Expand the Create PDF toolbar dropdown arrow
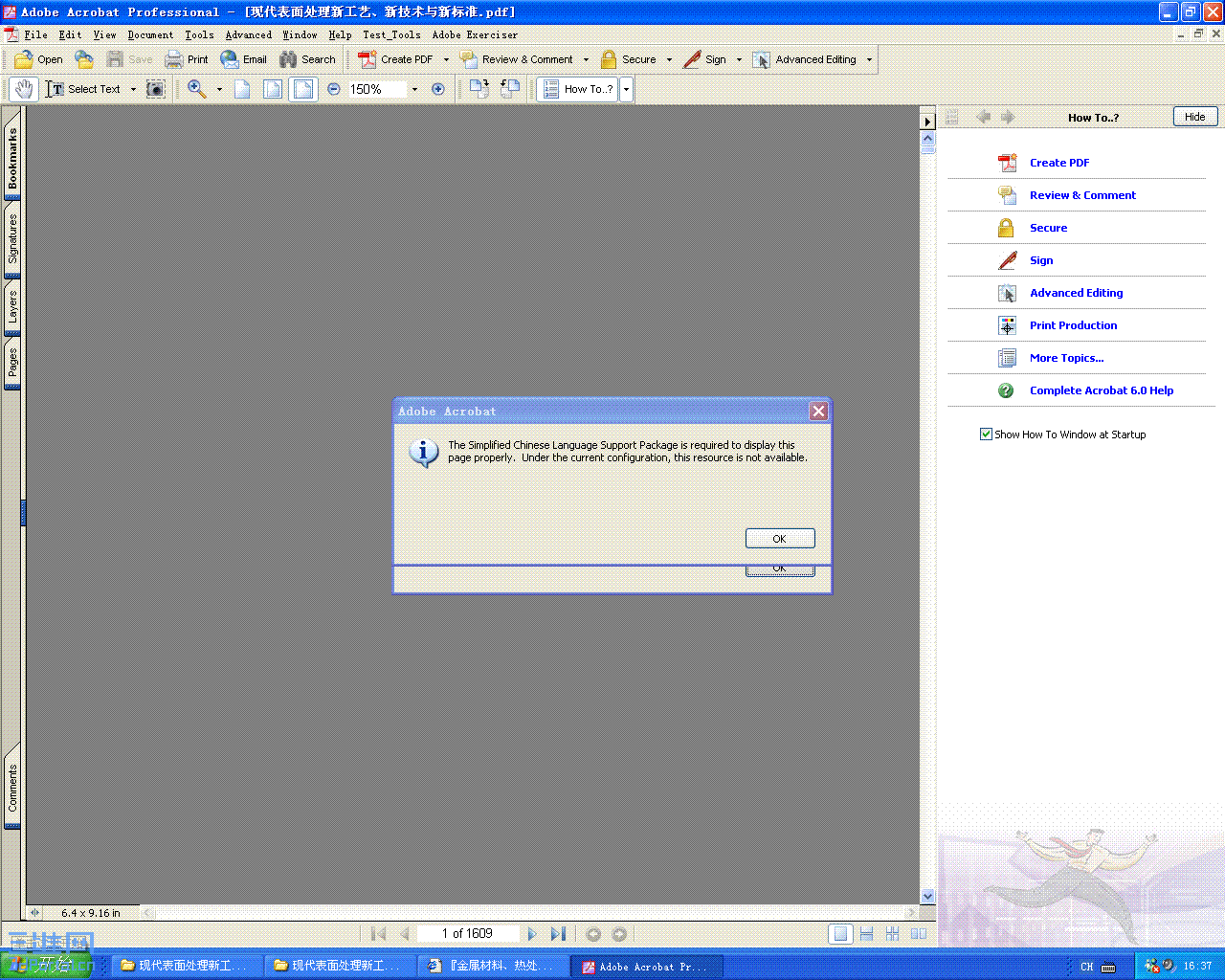This screenshot has height=980, width=1225. point(446,59)
